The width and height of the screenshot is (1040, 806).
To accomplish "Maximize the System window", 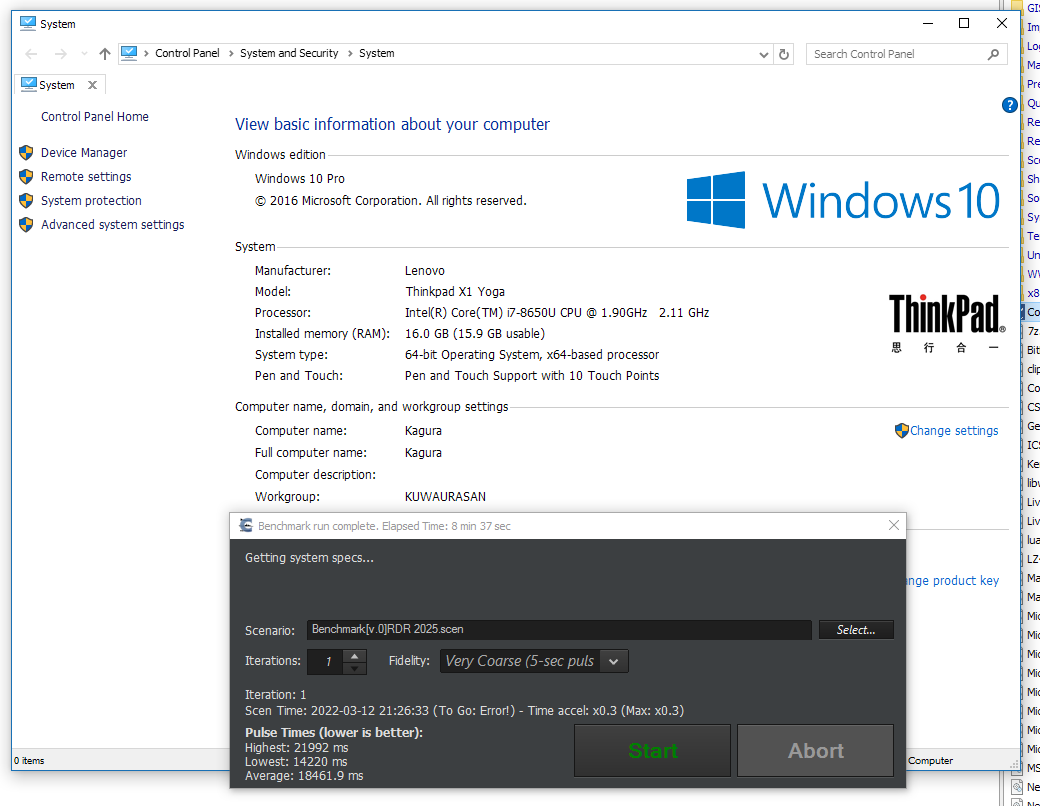I will [x=964, y=23].
